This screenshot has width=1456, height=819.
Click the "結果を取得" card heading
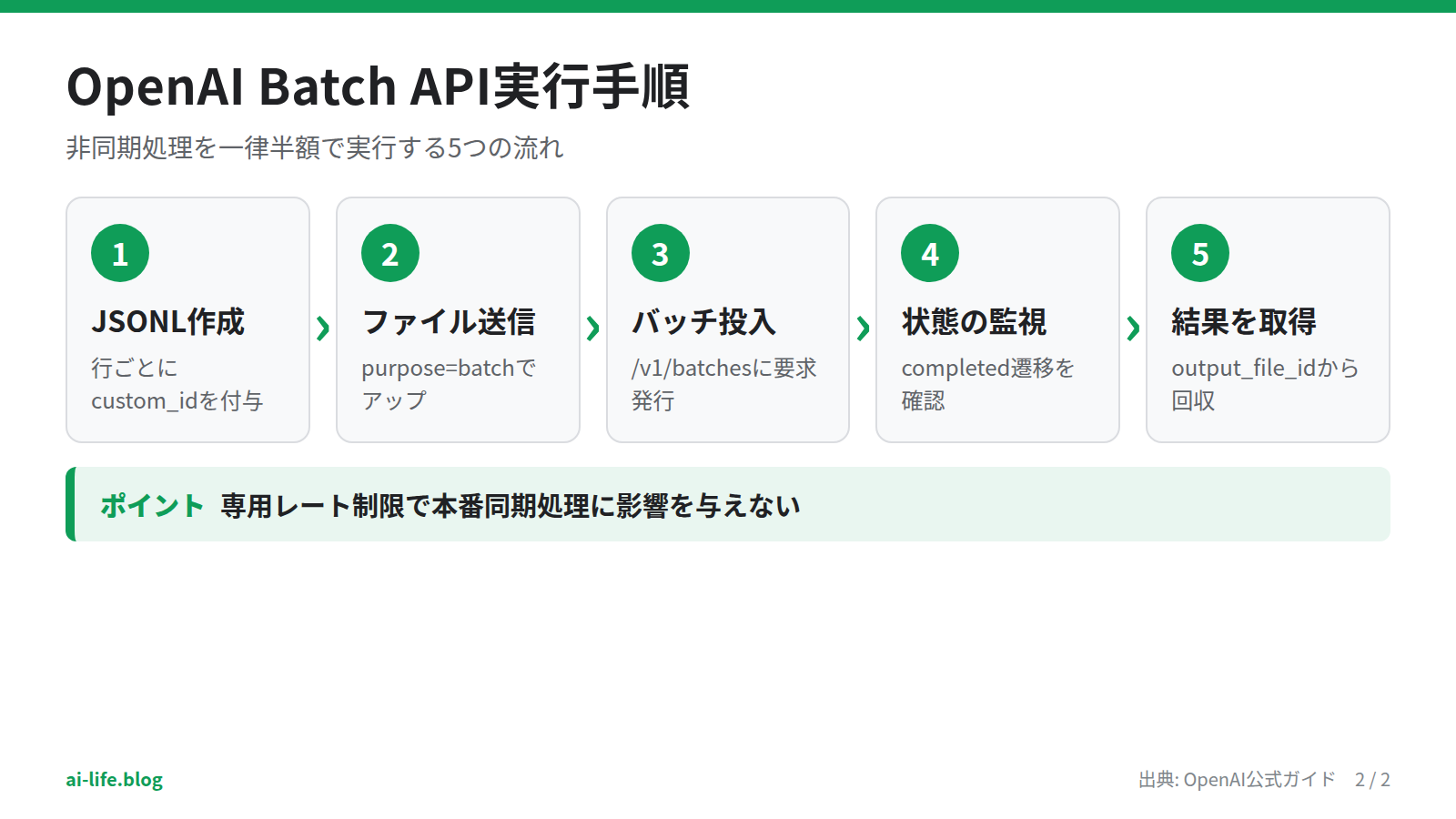[1244, 321]
